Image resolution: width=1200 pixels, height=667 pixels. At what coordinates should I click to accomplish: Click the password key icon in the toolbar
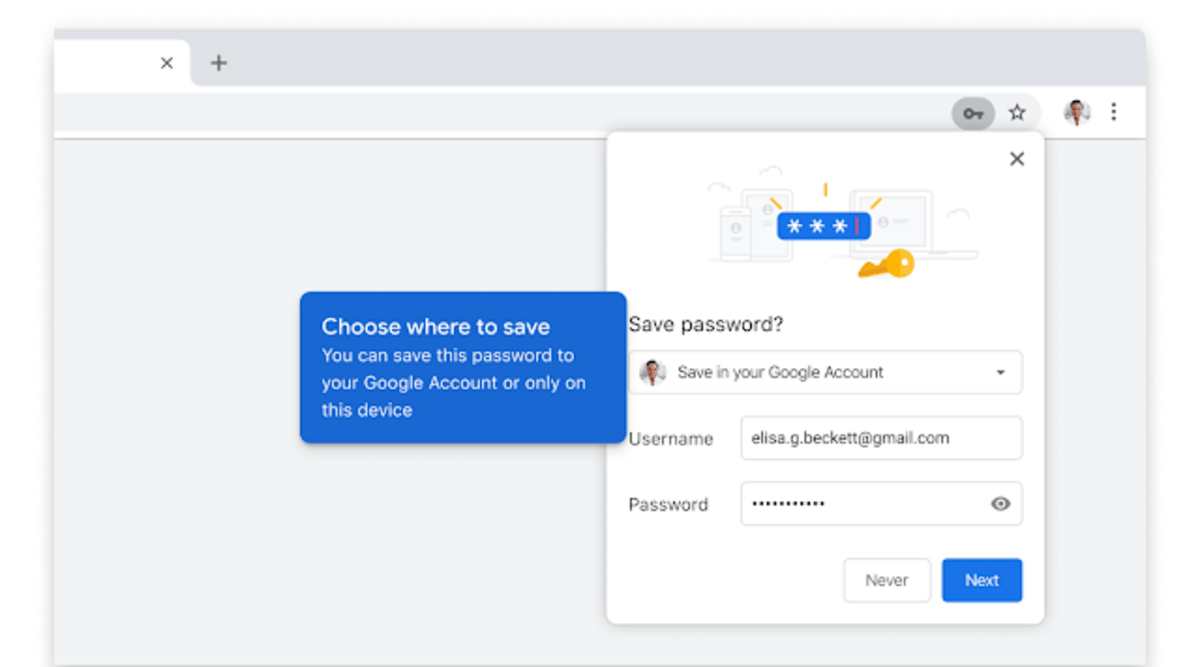[973, 114]
